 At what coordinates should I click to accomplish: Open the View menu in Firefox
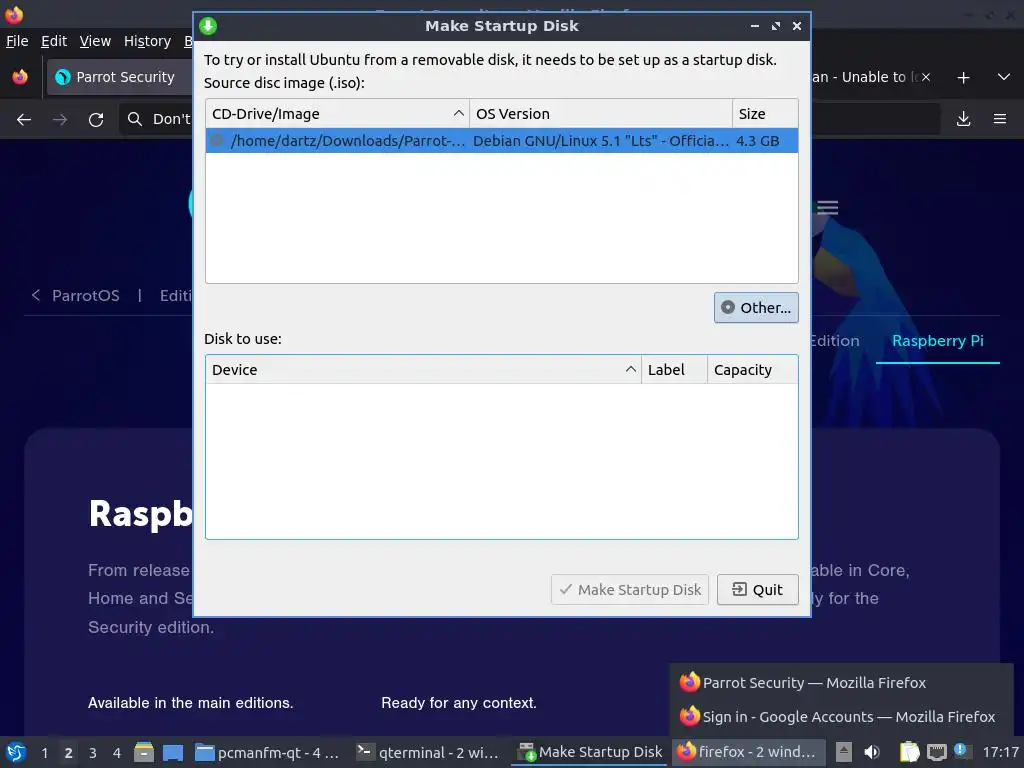[x=95, y=41]
